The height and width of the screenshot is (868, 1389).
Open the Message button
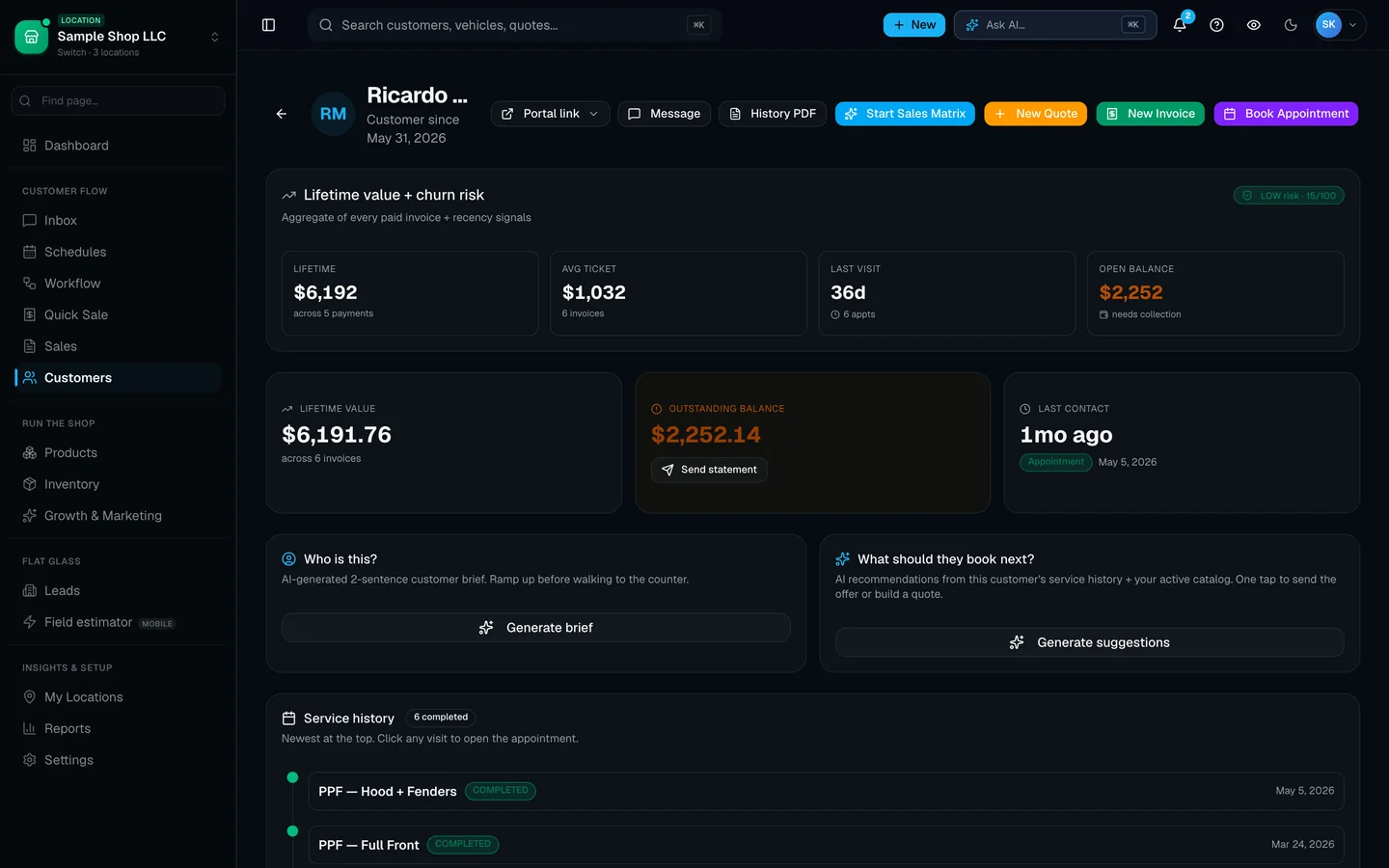coord(665,114)
